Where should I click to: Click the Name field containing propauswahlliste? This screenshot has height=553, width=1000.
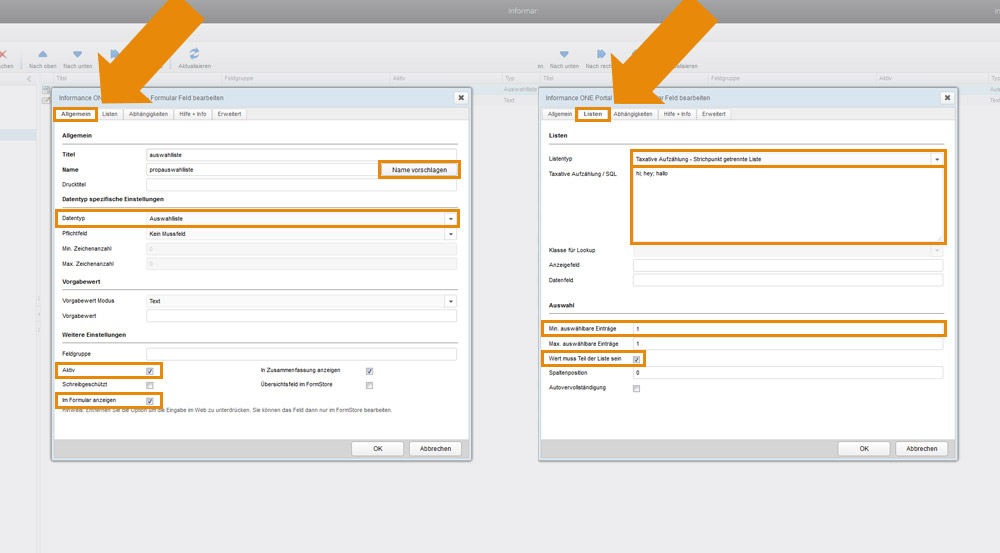[263, 170]
